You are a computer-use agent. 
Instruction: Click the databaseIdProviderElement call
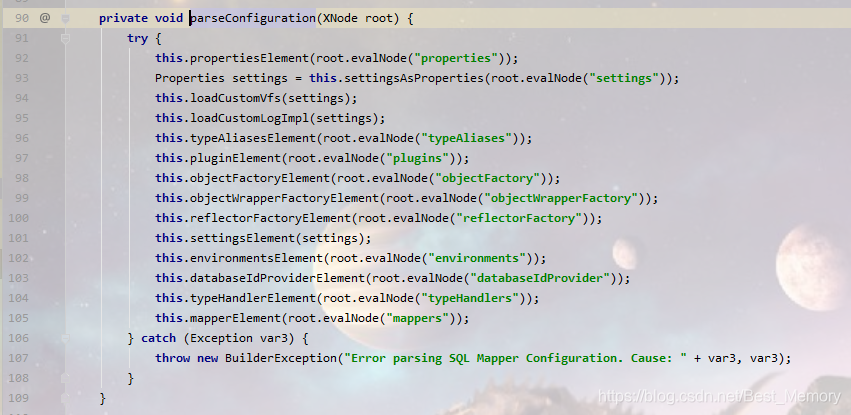pos(277,278)
